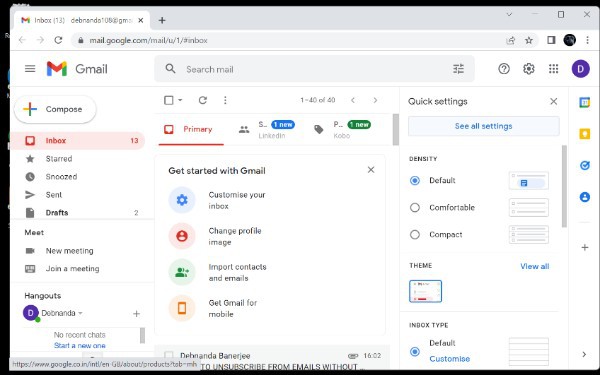Open Chrome's three-dot menu

pyautogui.click(x=587, y=40)
